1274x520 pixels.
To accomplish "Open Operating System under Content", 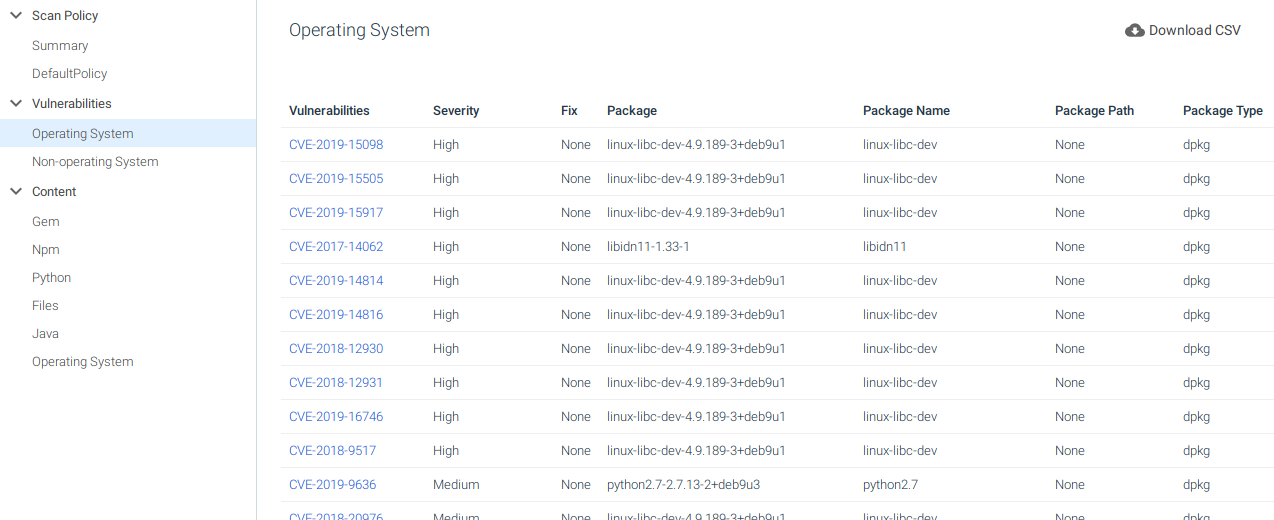I will coord(82,362).
